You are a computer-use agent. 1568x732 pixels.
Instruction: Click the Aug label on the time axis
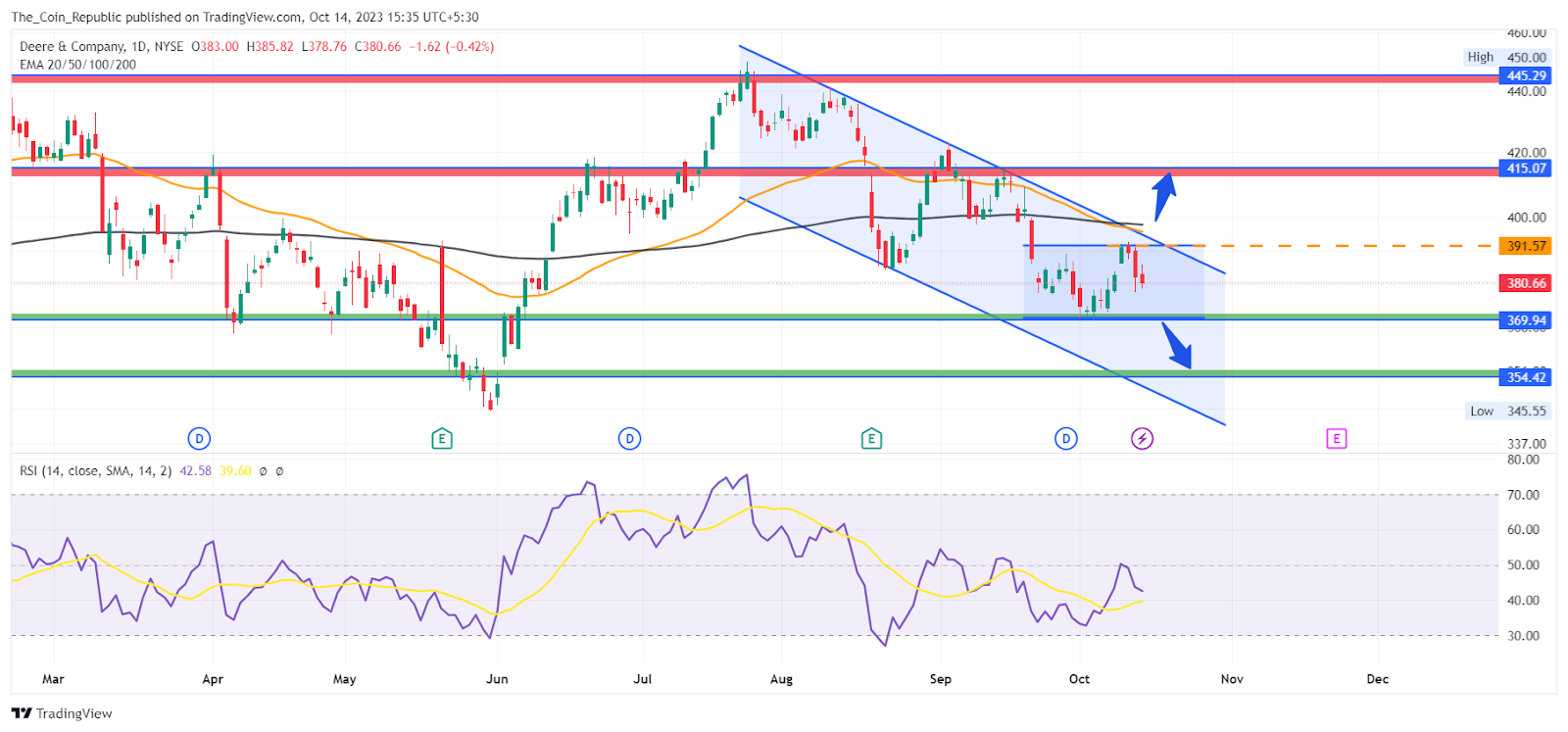[781, 679]
